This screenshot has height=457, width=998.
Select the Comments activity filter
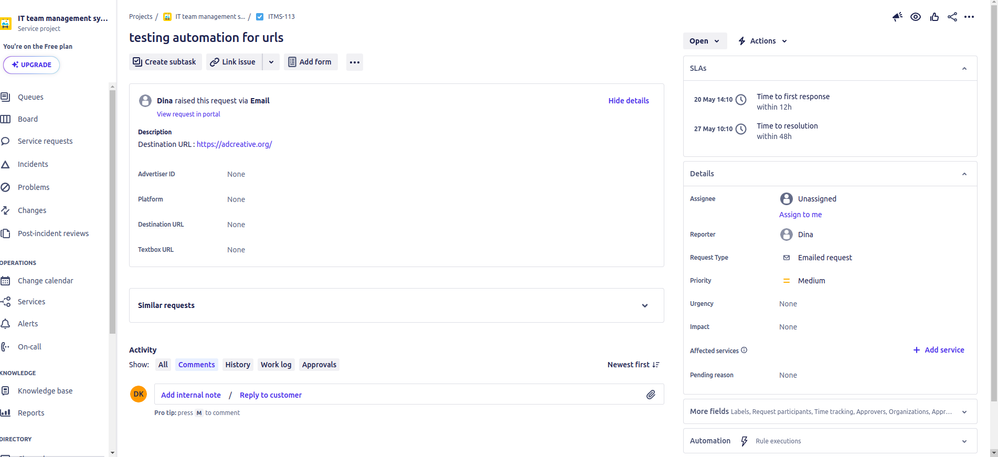tap(197, 365)
